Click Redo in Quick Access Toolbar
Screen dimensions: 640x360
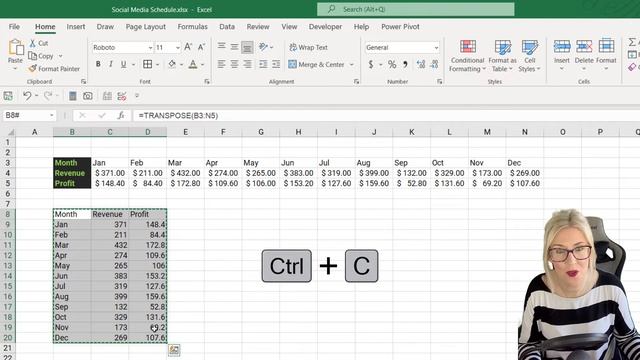48,96
